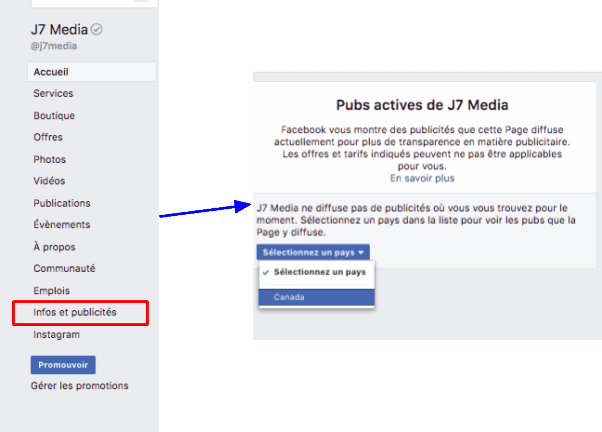This screenshot has height=432, width=602.
Task: Click the En savoir plus link
Action: click(422, 178)
